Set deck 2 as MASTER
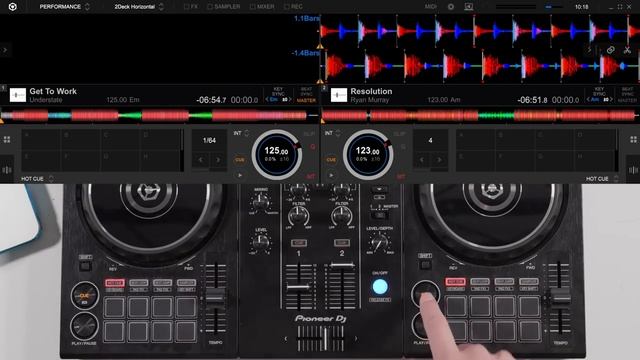 [627, 100]
